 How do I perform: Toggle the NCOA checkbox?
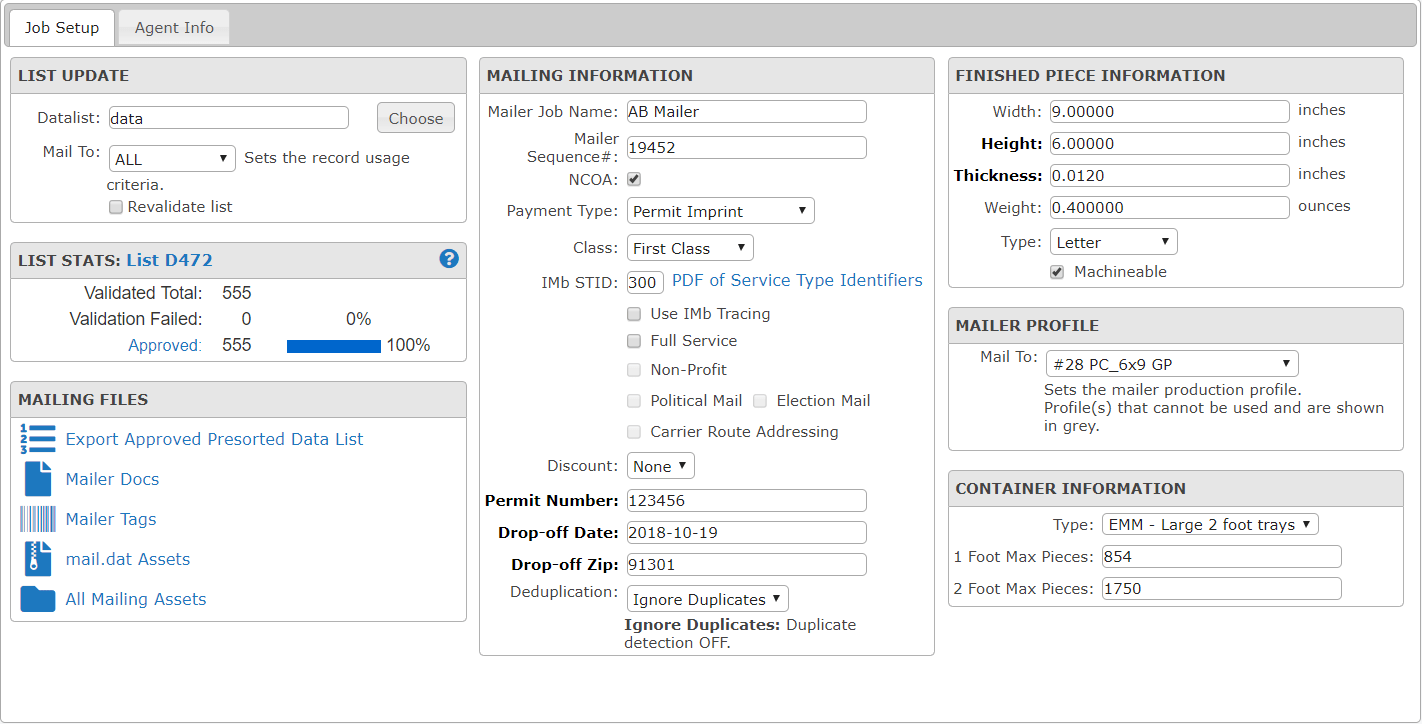(634, 180)
